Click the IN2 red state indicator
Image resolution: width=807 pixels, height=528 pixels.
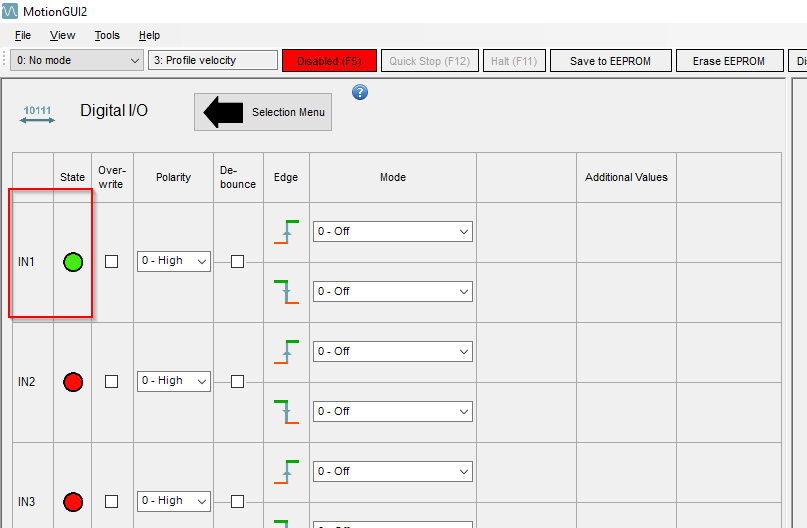coord(73,382)
